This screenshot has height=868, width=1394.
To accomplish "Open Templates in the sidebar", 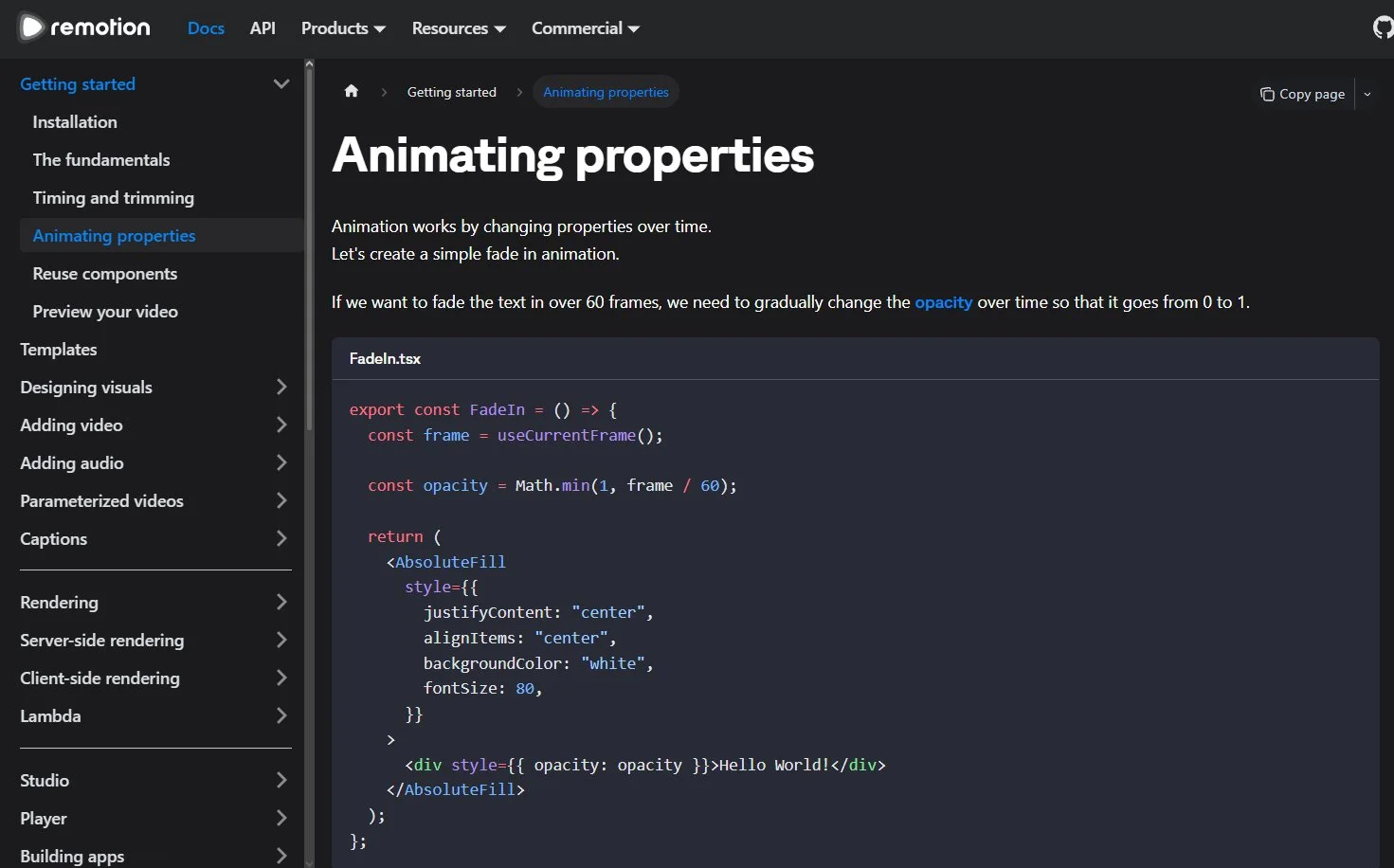I will tap(59, 350).
